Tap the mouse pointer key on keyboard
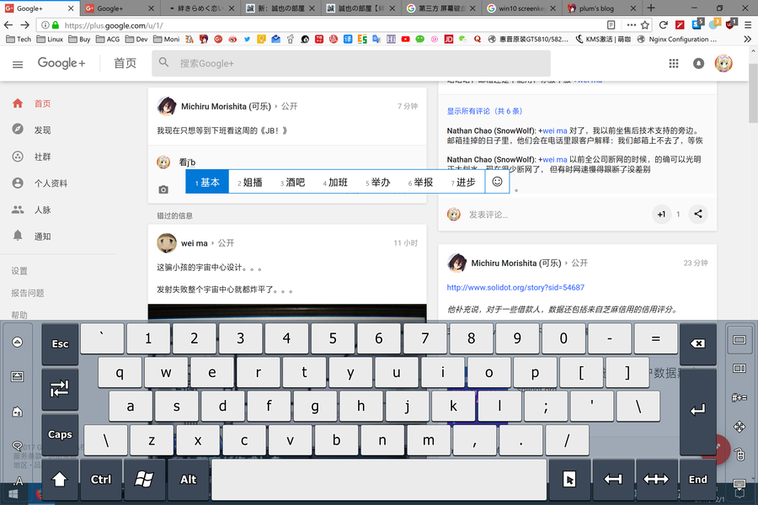The height and width of the screenshot is (505, 758). point(569,479)
